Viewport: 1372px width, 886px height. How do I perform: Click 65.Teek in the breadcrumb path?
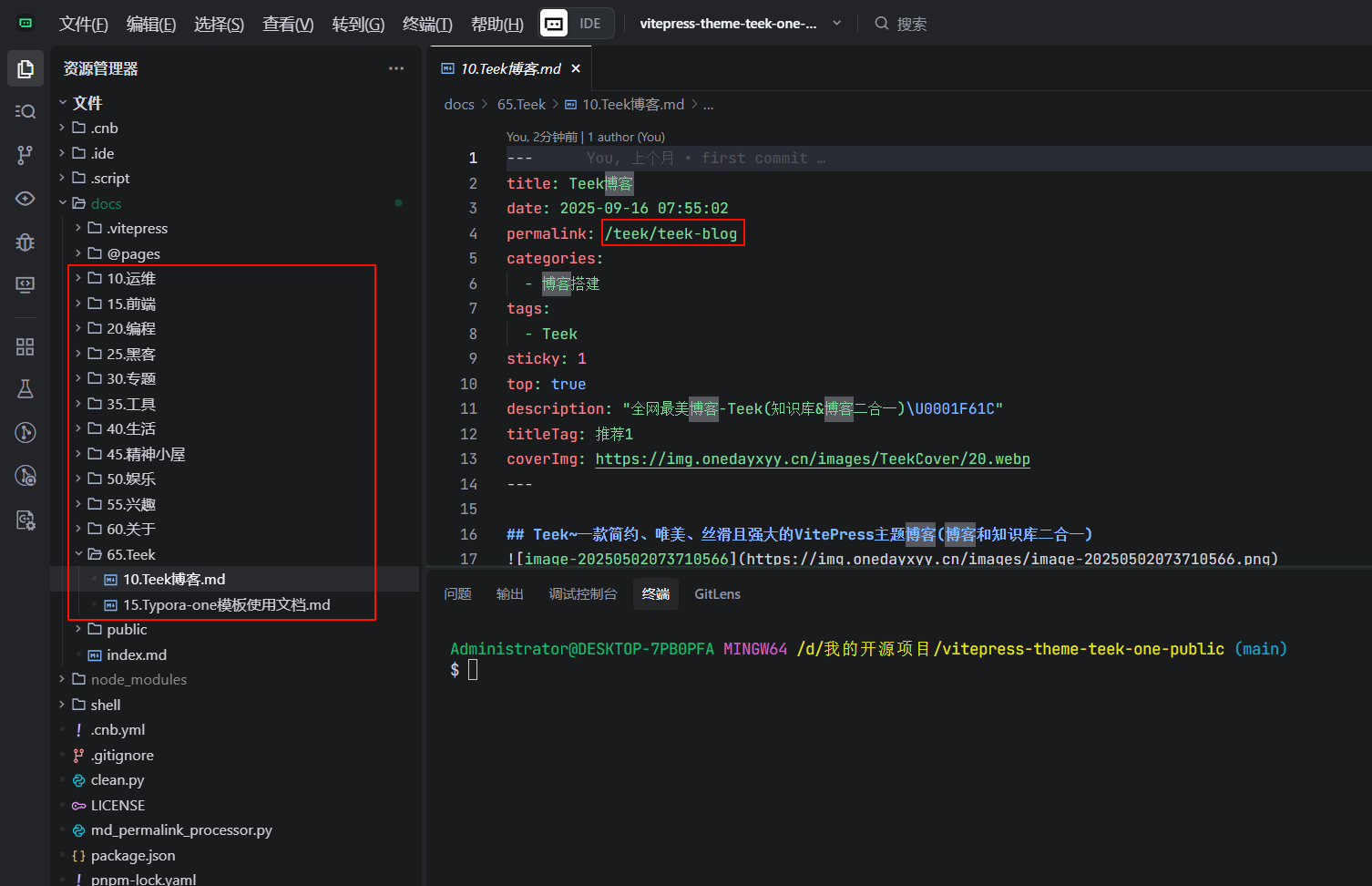click(521, 105)
